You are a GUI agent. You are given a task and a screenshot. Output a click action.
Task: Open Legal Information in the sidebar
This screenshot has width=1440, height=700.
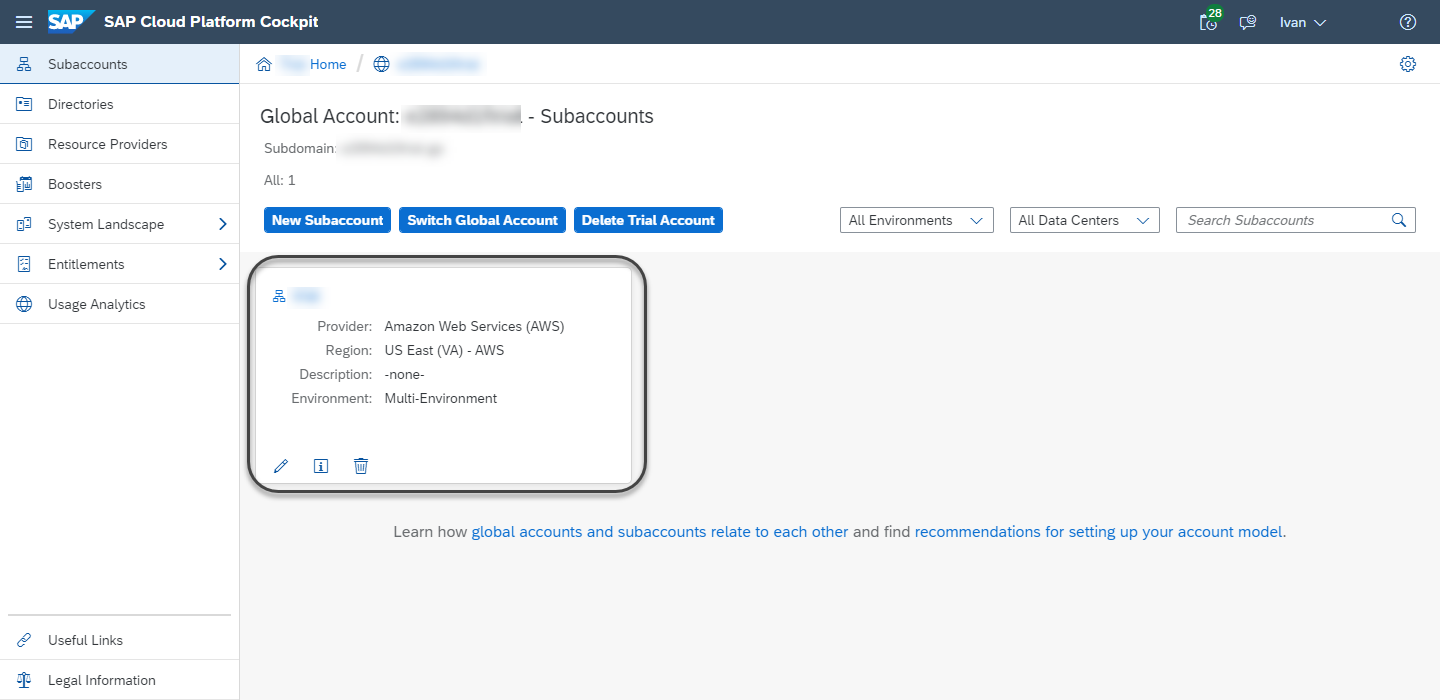120,680
